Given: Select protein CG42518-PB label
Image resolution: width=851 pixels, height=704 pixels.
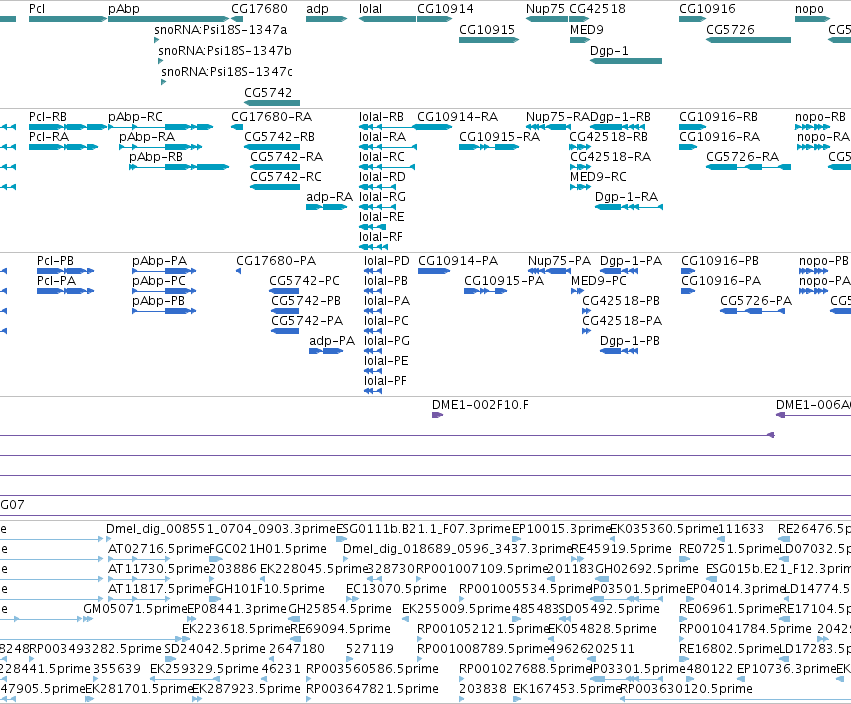Looking at the screenshot, I should (621, 301).
